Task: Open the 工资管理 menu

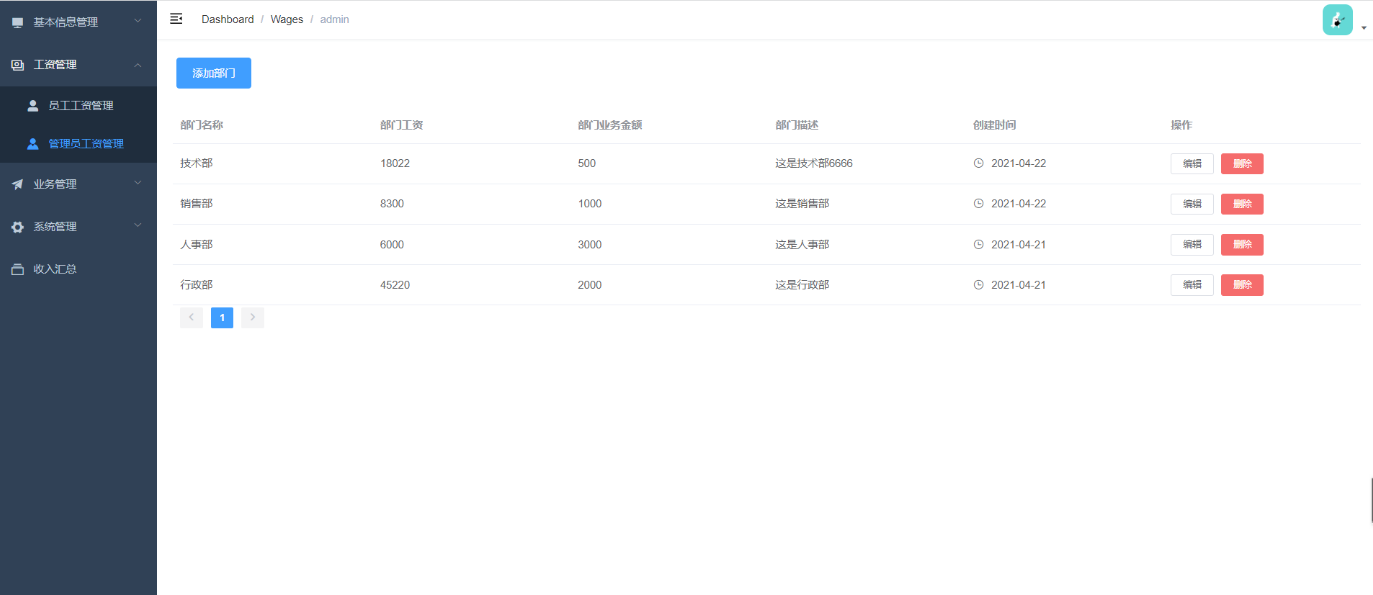Action: point(78,64)
